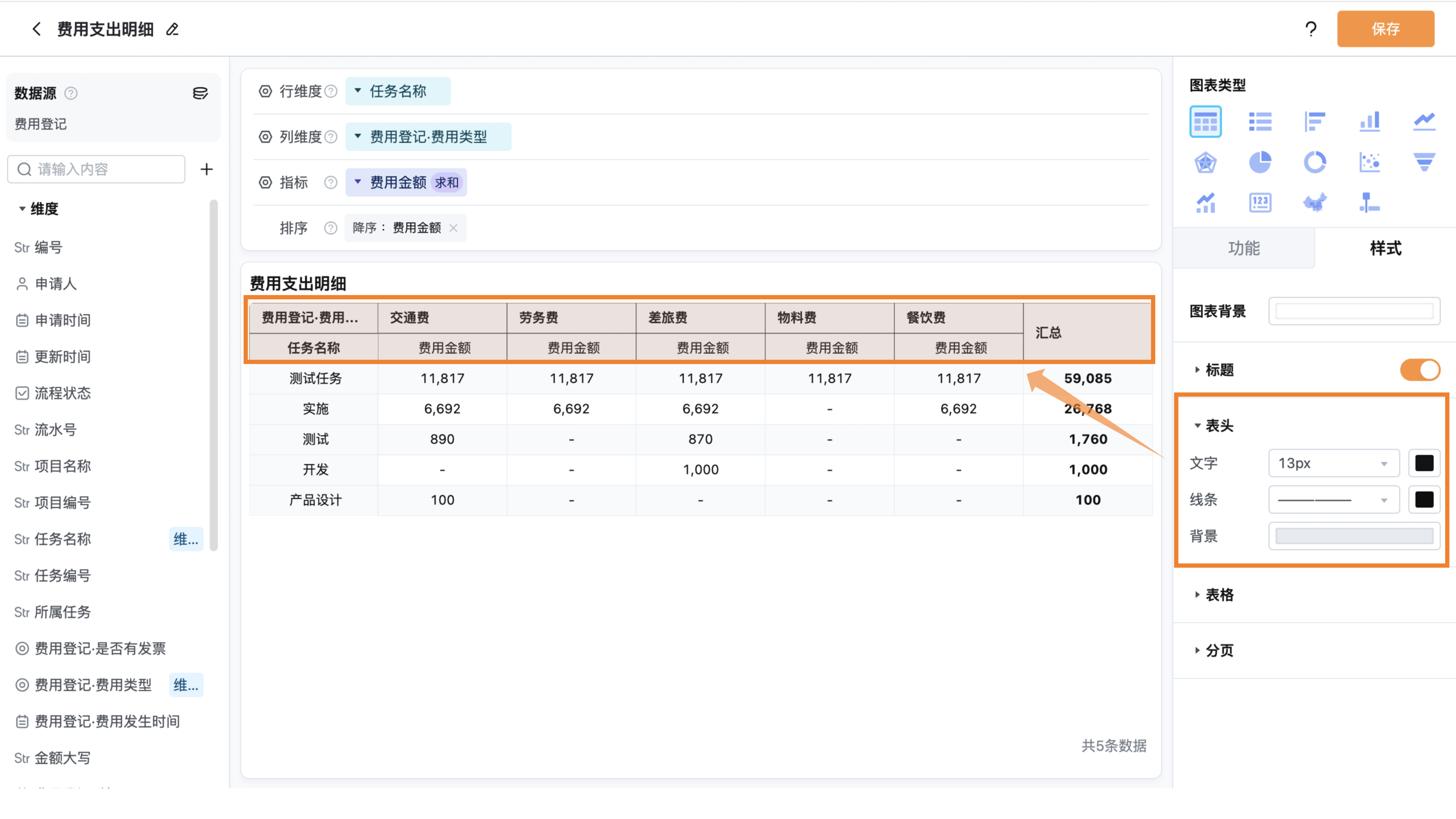Screen dimensions: 1456x819
Task: Go back using the left arrow icon
Action: point(37,29)
